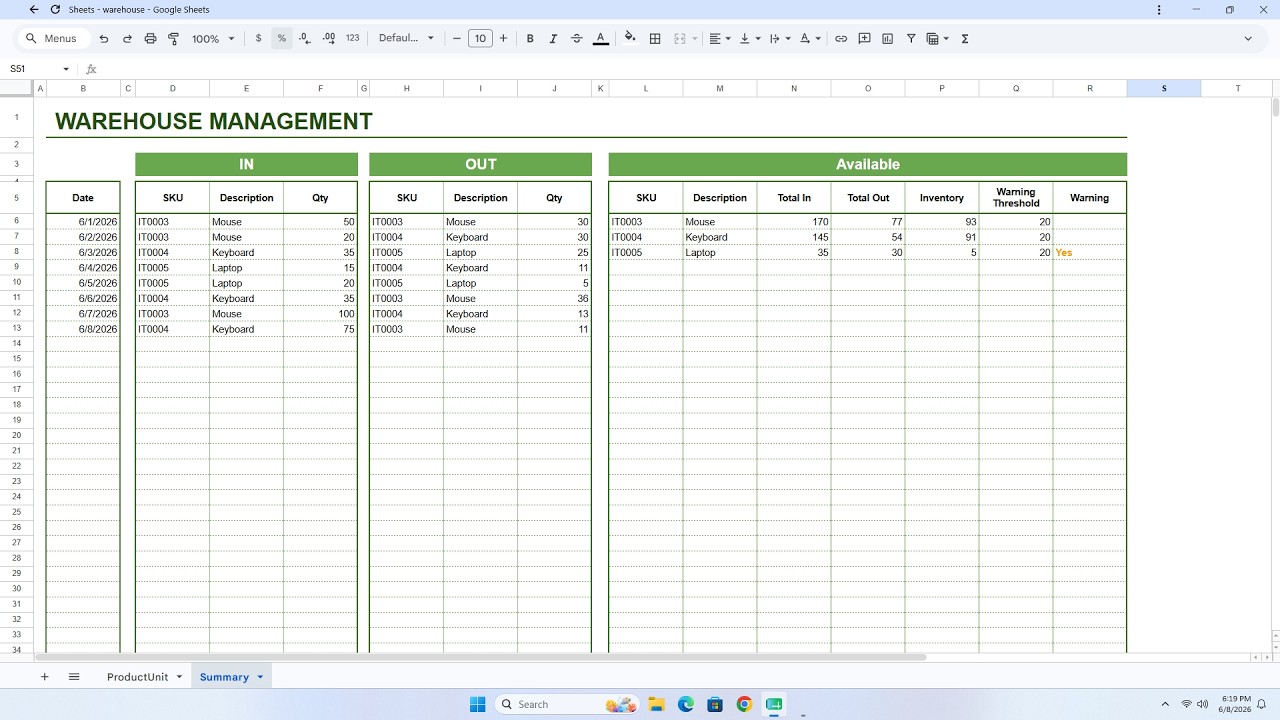Add a new sheet with plus icon
This screenshot has height=720, width=1280.
pos(44,677)
